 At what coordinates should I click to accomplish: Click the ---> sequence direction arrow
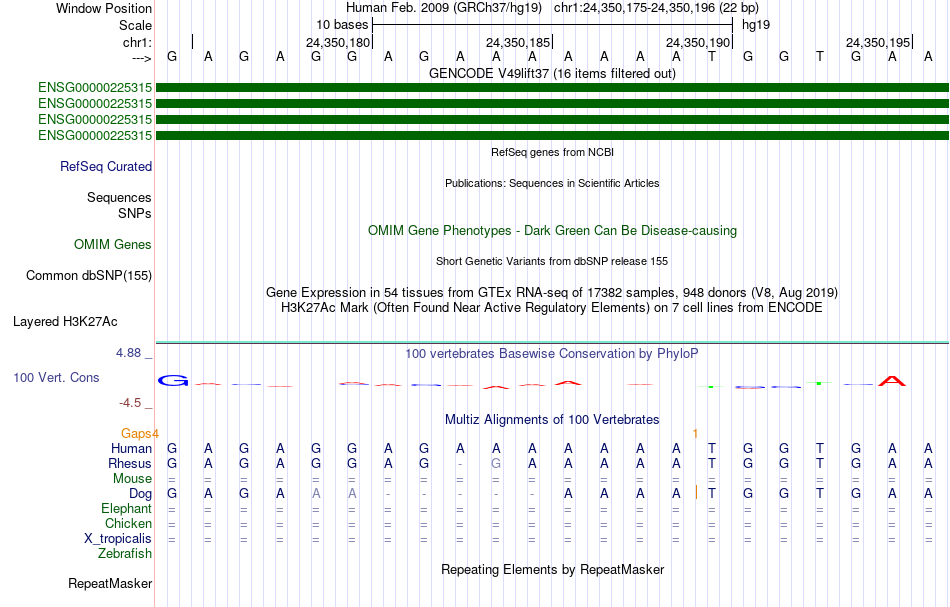[x=142, y=58]
